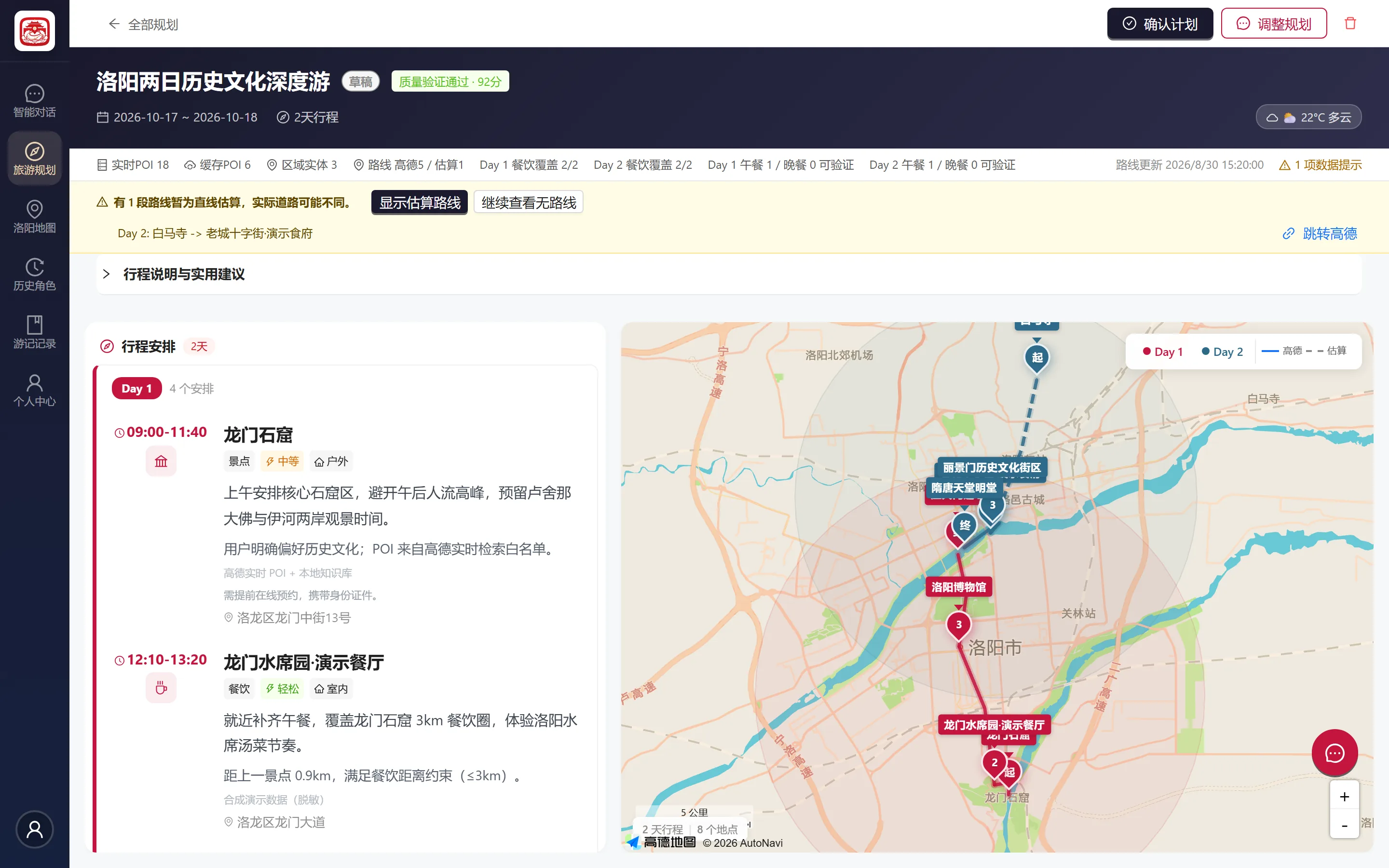Open 历史角色 sidebar item
Screen dimensions: 1389x868
34,275
